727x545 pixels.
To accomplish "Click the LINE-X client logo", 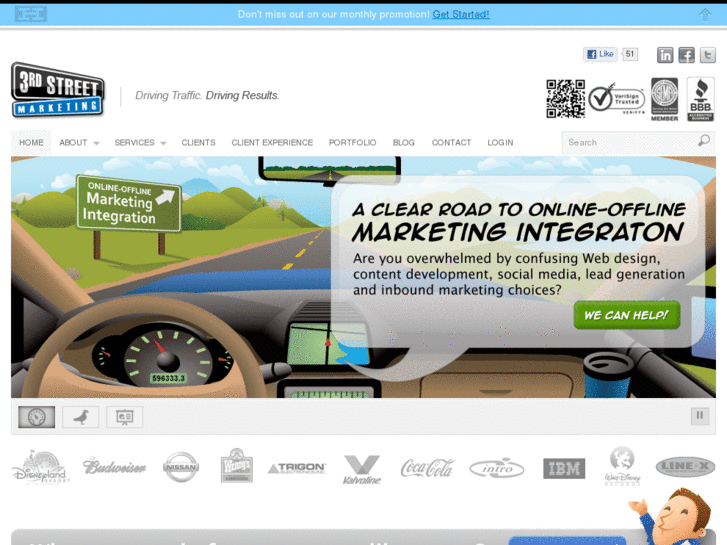I will 685,467.
